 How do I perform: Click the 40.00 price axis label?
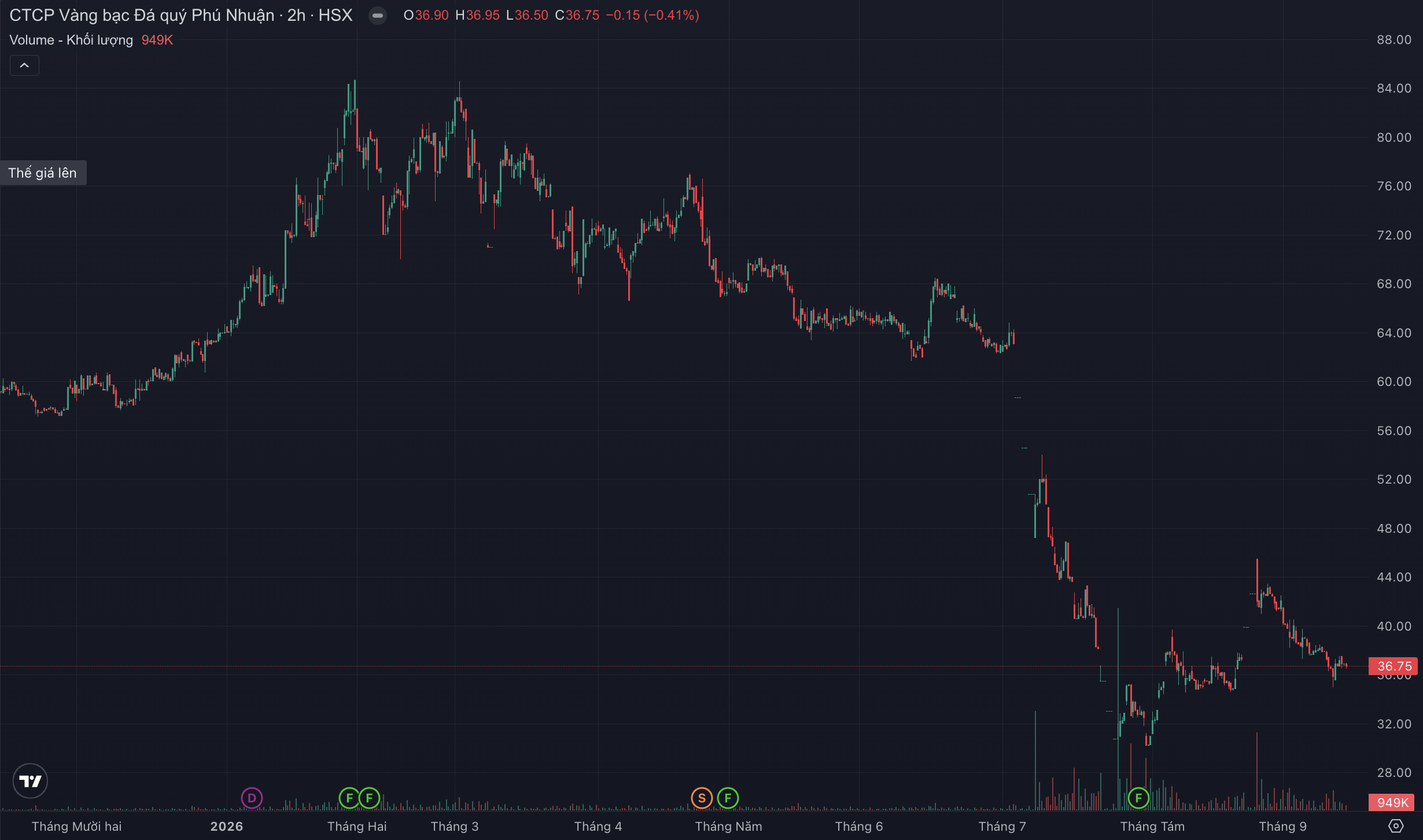[x=1394, y=627]
